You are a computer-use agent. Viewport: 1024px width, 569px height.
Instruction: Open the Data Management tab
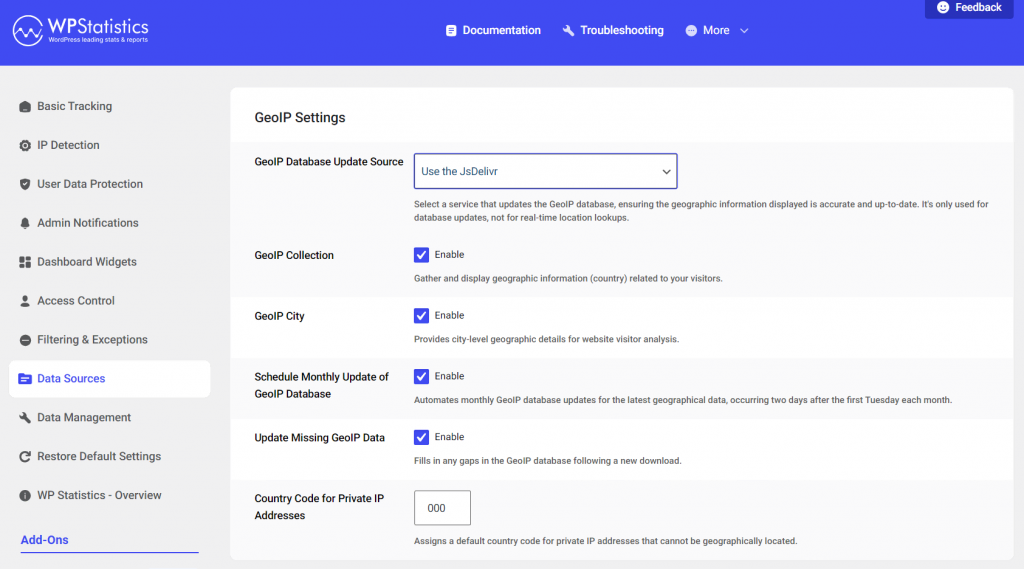coord(110,417)
